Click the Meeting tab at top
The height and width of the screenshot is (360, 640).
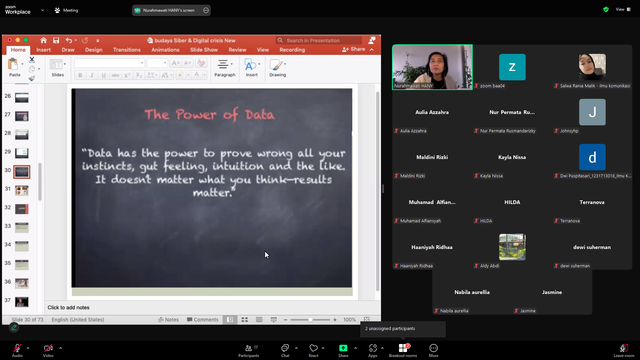(67, 10)
